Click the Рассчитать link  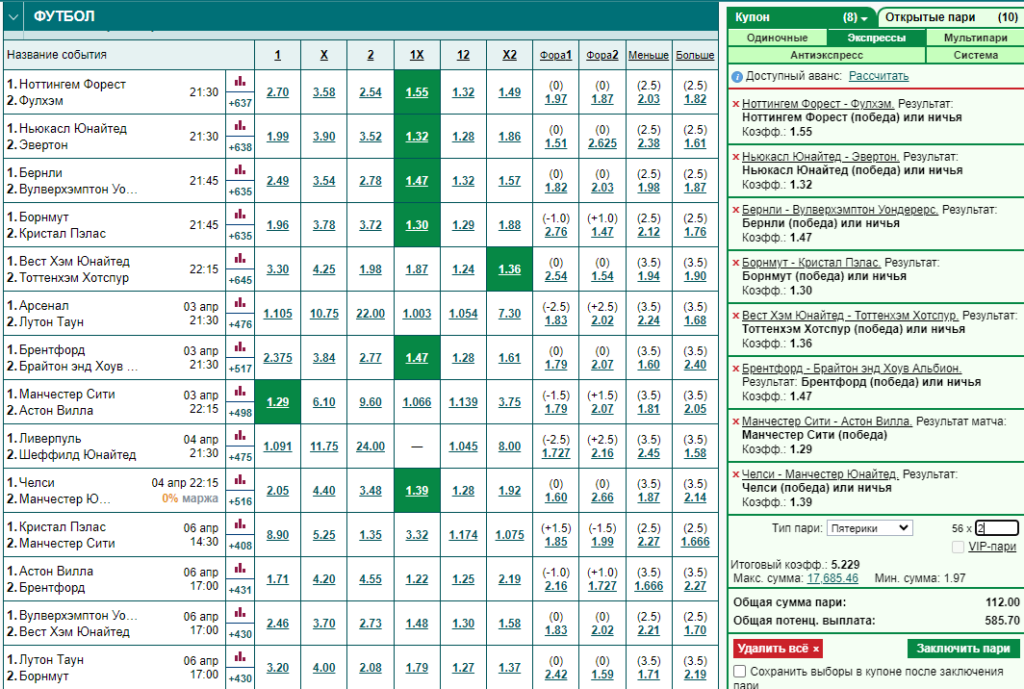878,76
